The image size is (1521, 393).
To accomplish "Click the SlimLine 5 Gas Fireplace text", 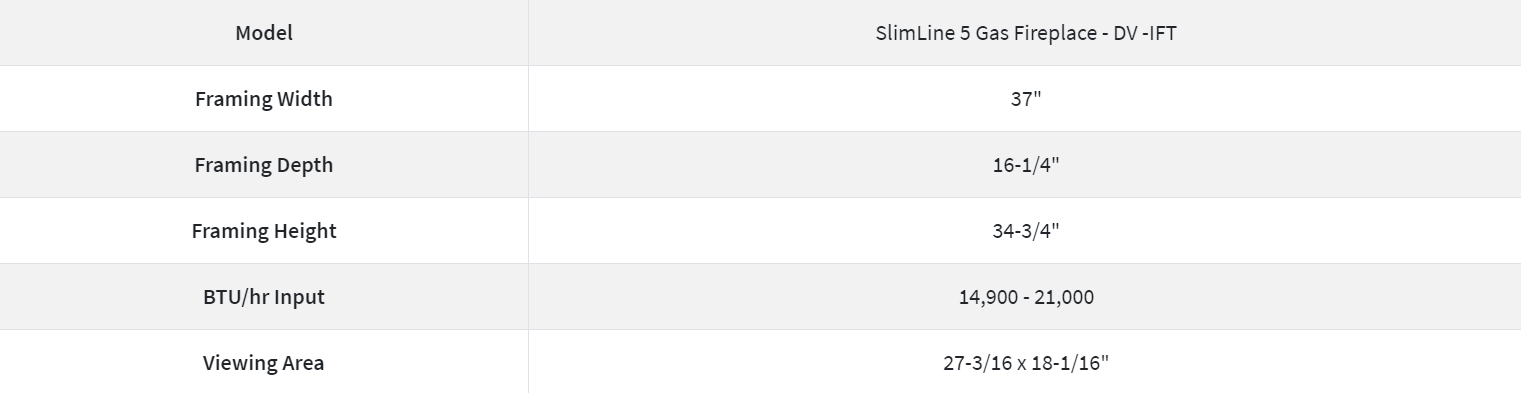I will pos(985,33).
